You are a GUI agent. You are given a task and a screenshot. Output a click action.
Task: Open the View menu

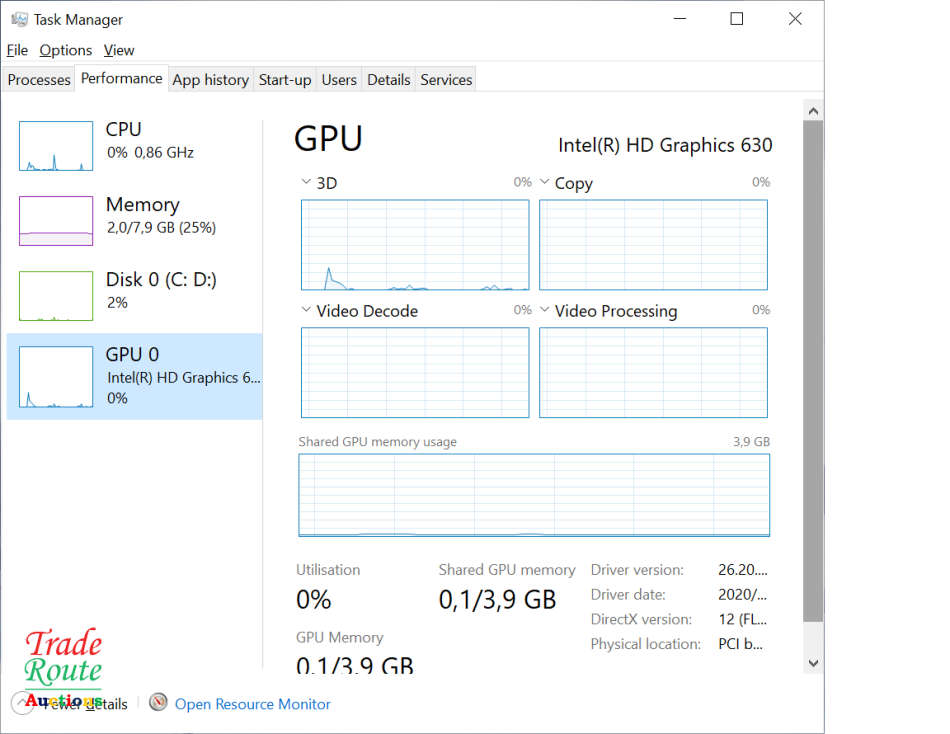pyautogui.click(x=118, y=50)
